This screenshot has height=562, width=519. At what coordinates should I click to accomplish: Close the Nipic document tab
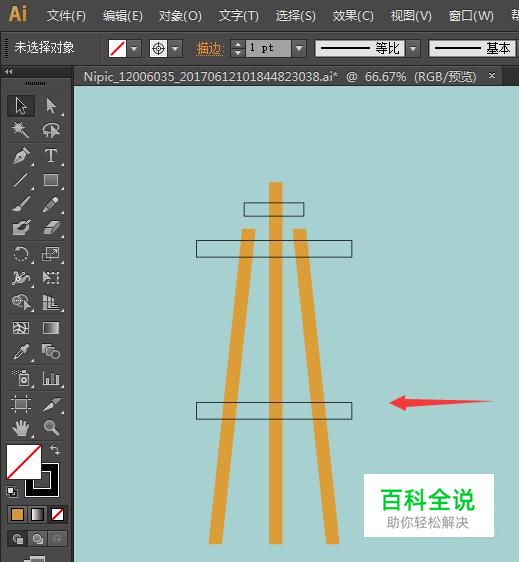click(x=492, y=76)
